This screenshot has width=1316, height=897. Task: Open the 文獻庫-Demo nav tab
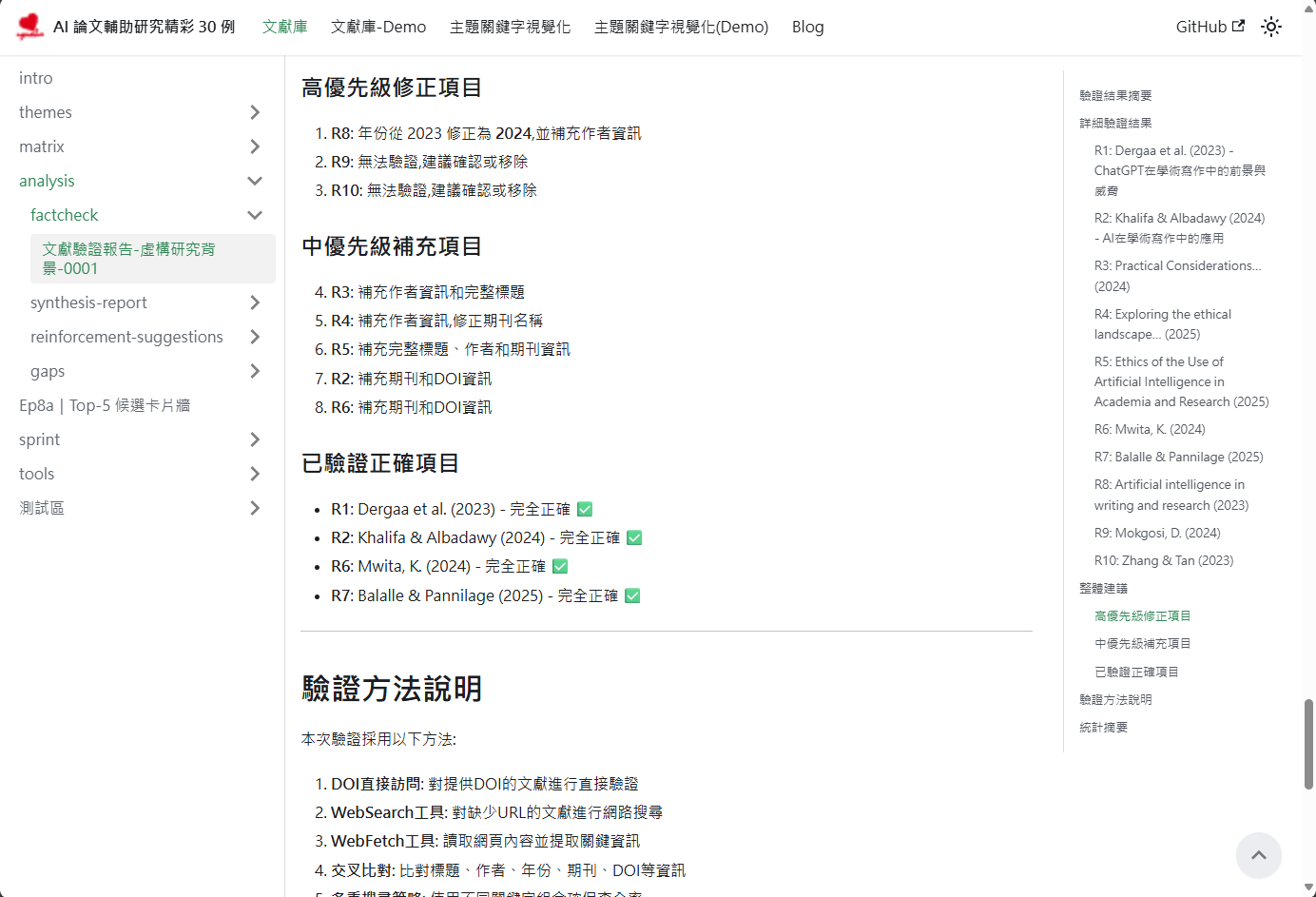377,27
